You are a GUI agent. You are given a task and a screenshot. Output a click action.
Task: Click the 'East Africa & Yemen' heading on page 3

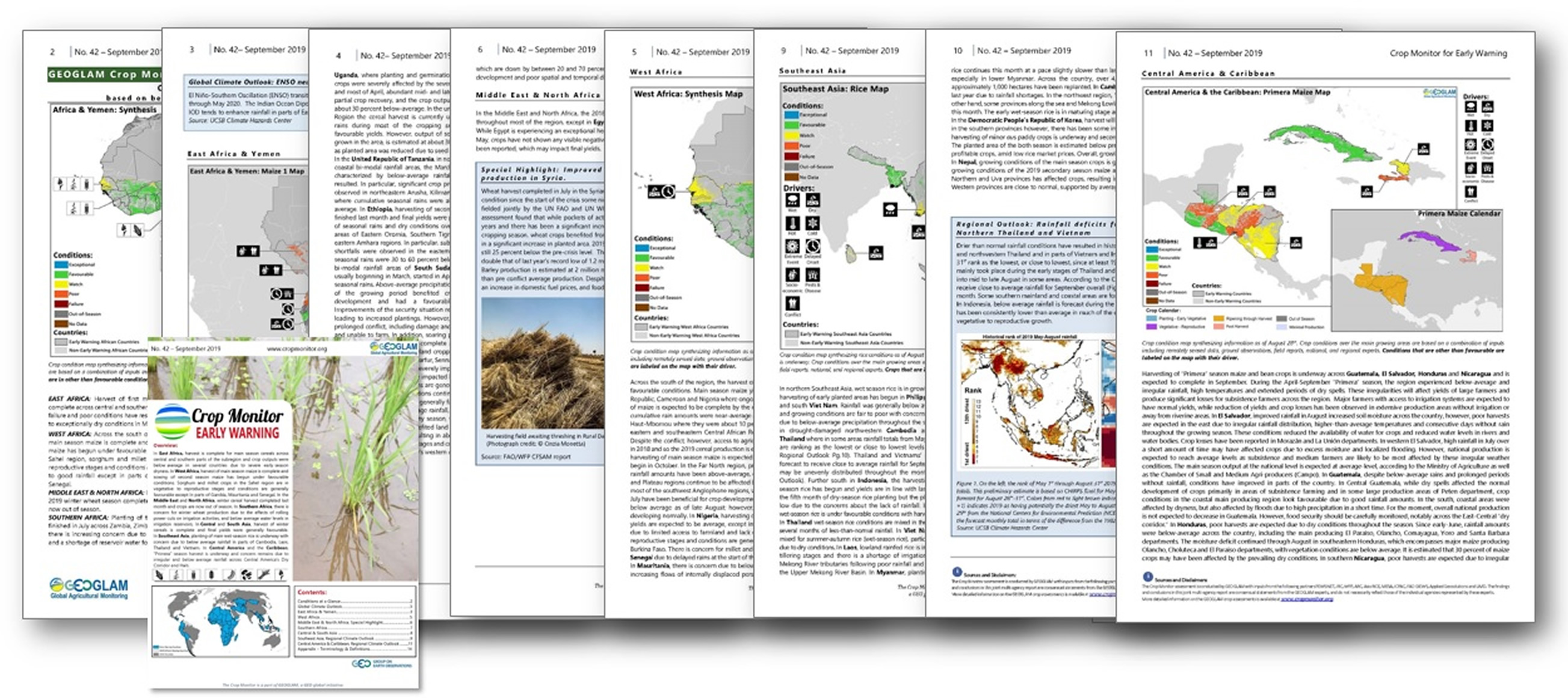click(x=233, y=154)
